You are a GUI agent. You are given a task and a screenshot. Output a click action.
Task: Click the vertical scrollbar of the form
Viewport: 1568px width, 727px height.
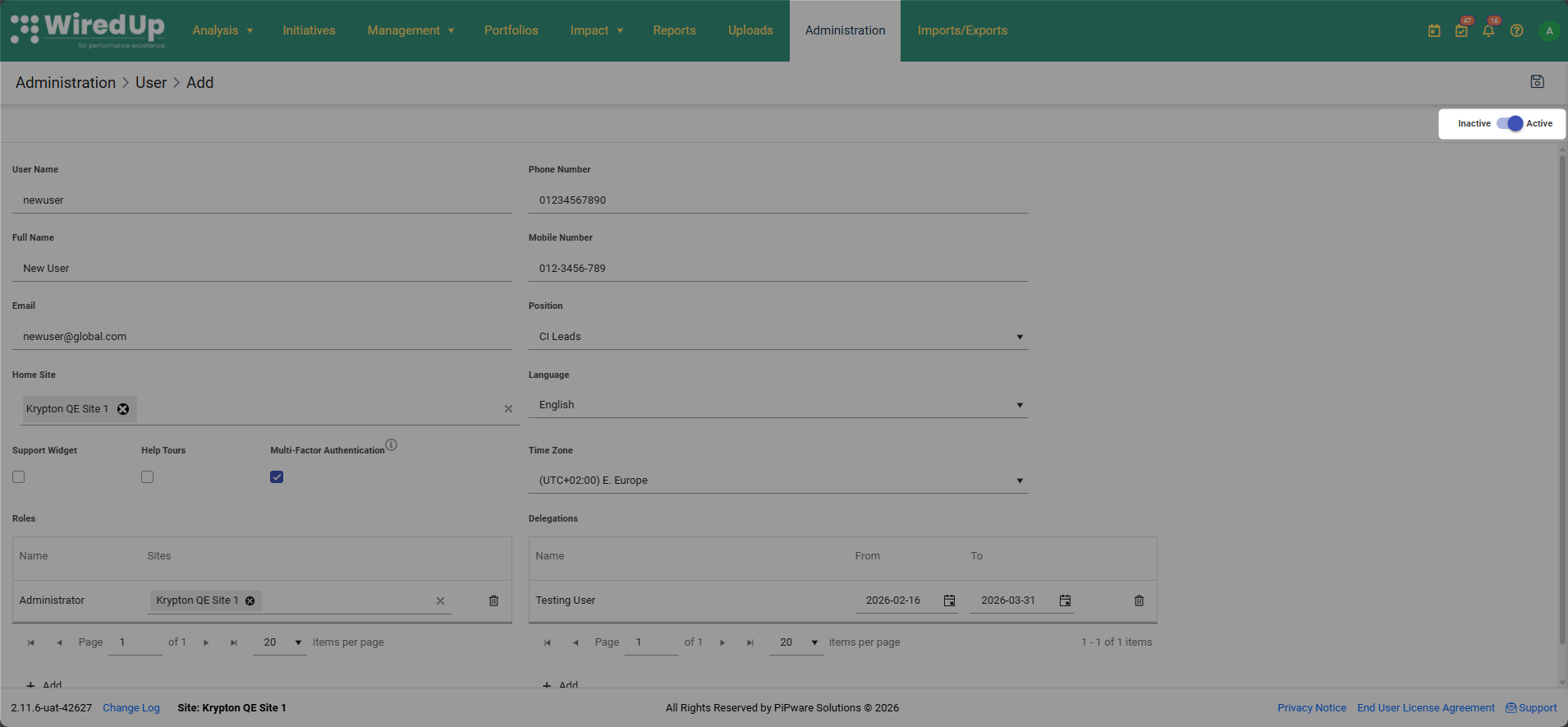[1562, 398]
